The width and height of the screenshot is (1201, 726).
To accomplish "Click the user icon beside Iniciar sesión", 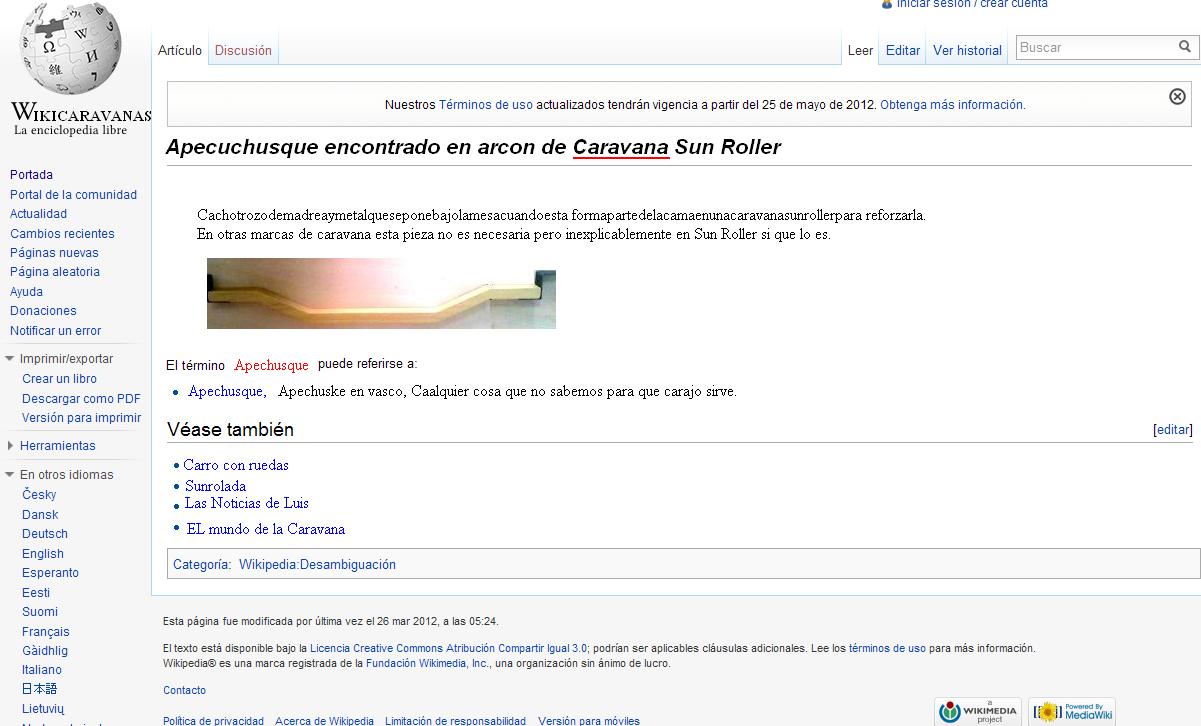I will point(886,4).
